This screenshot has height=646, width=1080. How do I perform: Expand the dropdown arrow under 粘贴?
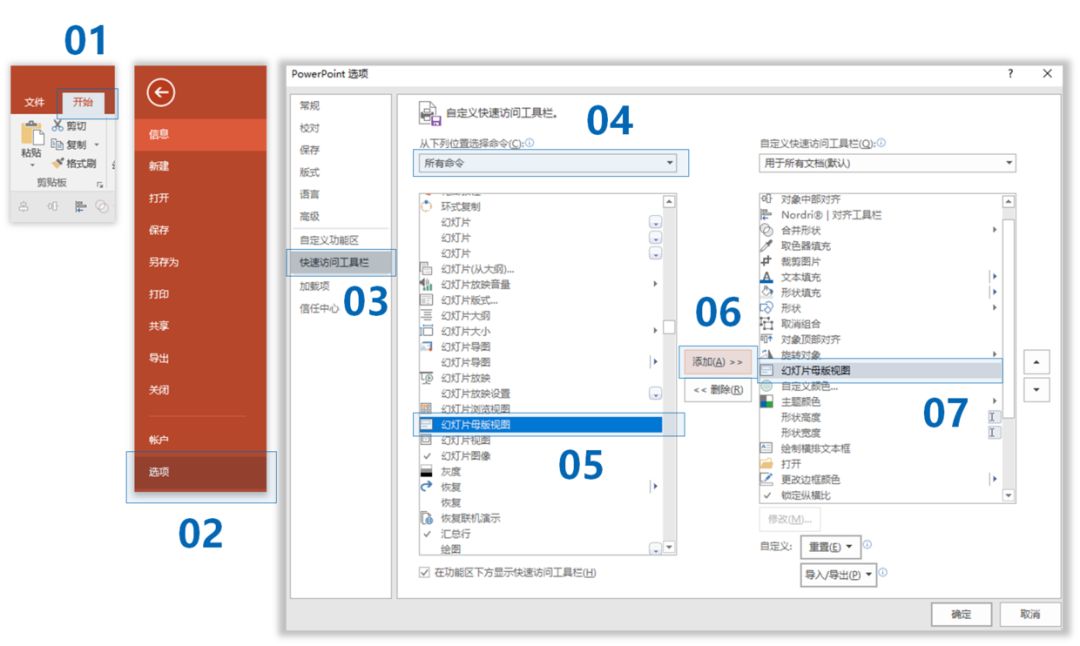point(32,165)
